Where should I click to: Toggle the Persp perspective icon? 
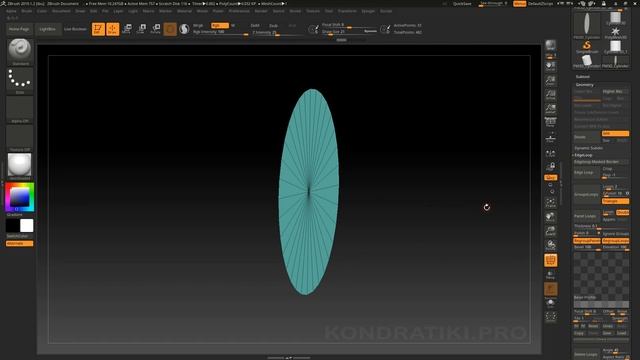coord(551,122)
